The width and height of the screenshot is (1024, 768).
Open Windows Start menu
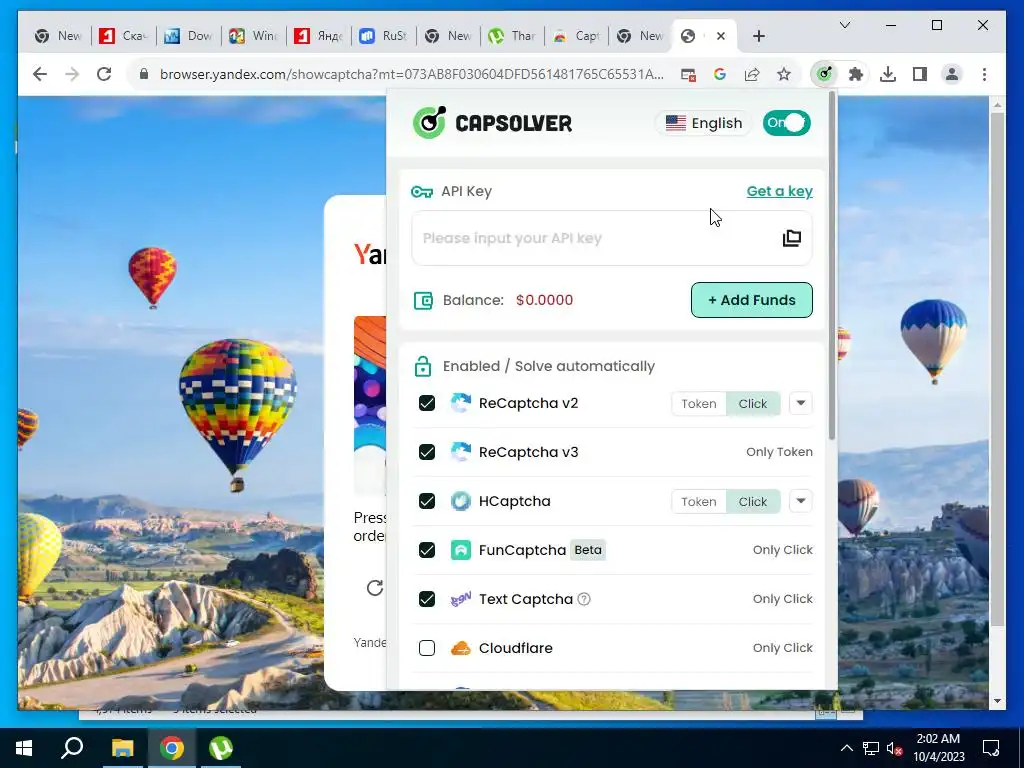click(x=24, y=748)
